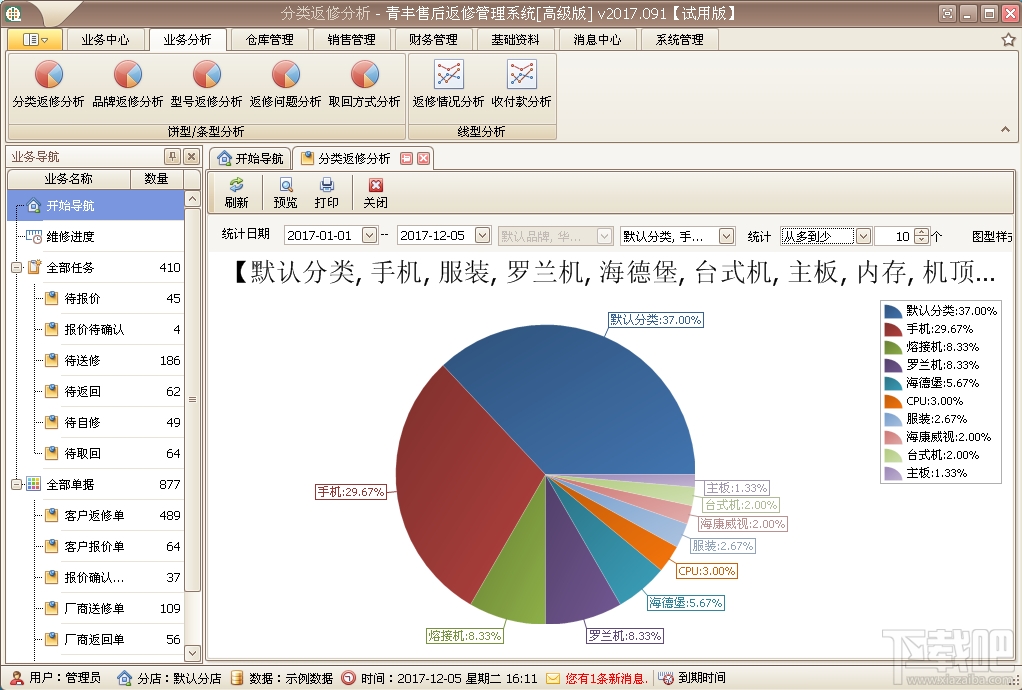This screenshot has height=690, width=1022.
Task: Click the 预览 preview icon
Action: click(283, 190)
